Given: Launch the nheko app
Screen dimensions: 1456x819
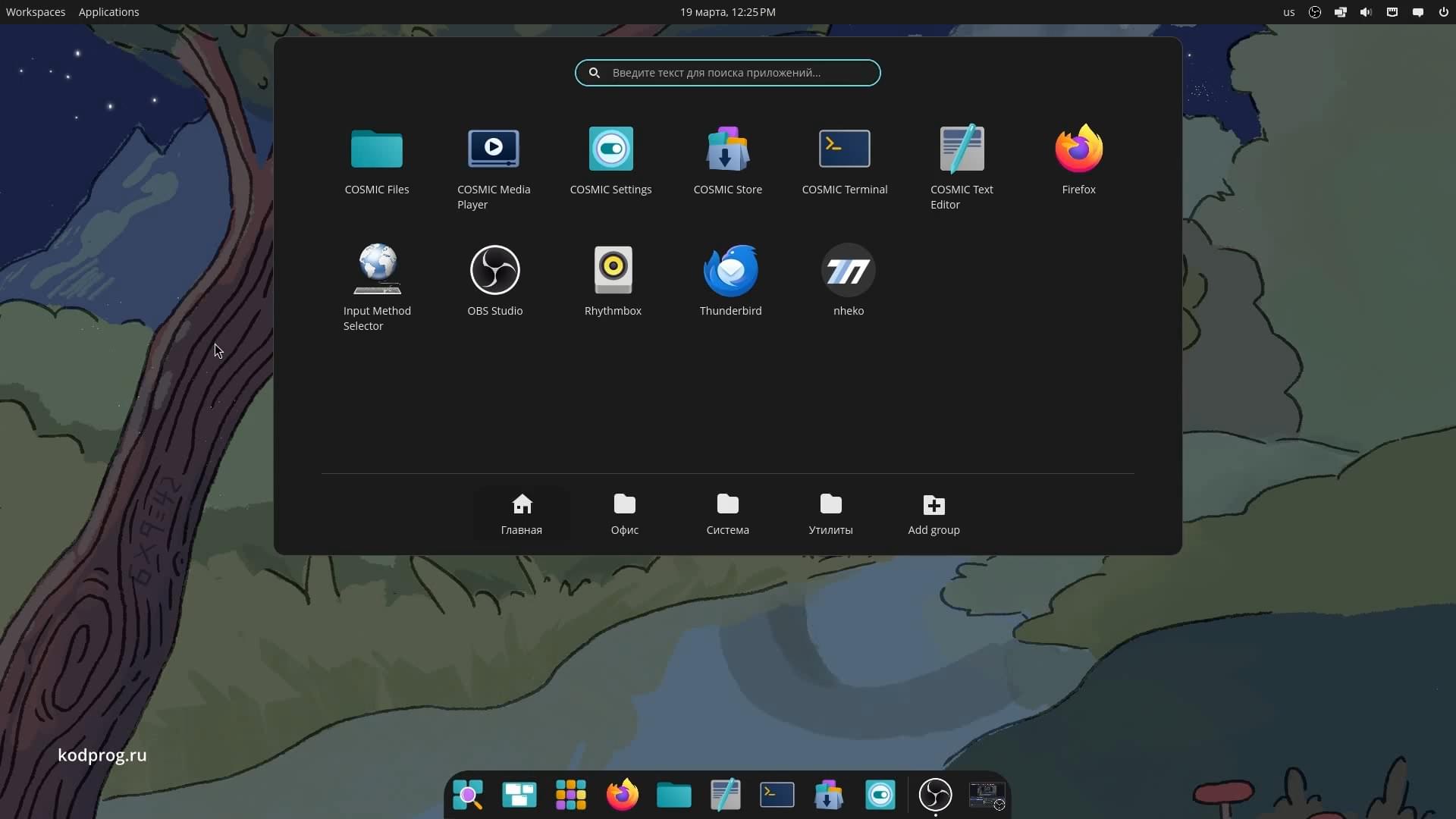Looking at the screenshot, I should click(848, 282).
